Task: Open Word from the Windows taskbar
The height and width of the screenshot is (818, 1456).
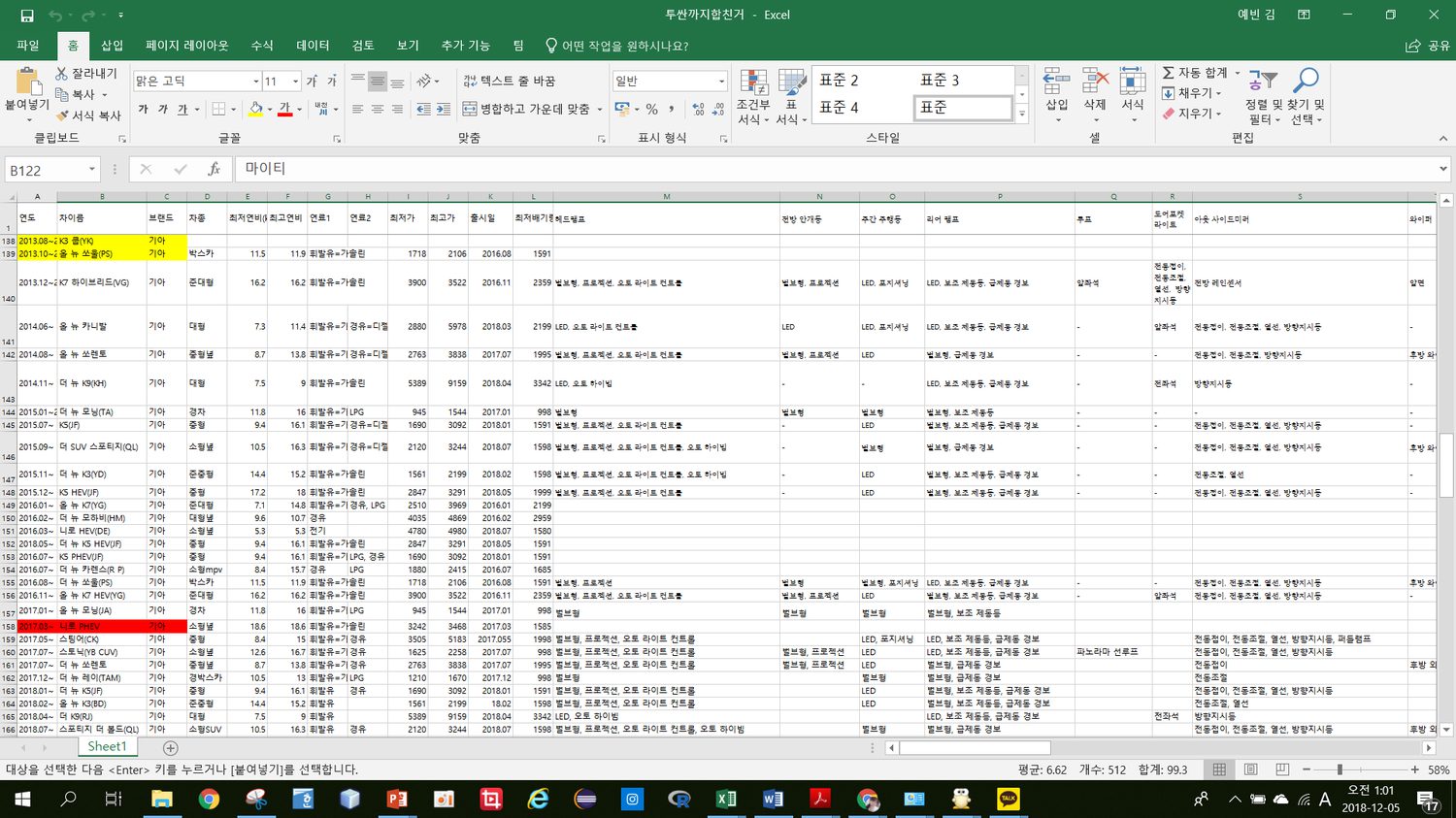Action: [773, 800]
